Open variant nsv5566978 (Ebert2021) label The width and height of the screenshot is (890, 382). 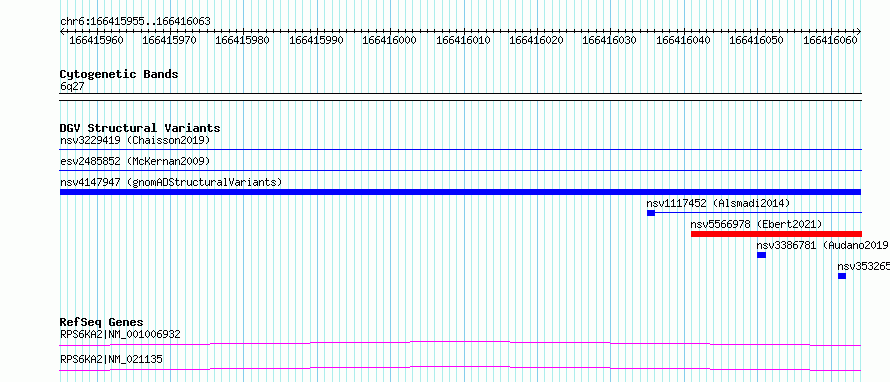tap(756, 224)
